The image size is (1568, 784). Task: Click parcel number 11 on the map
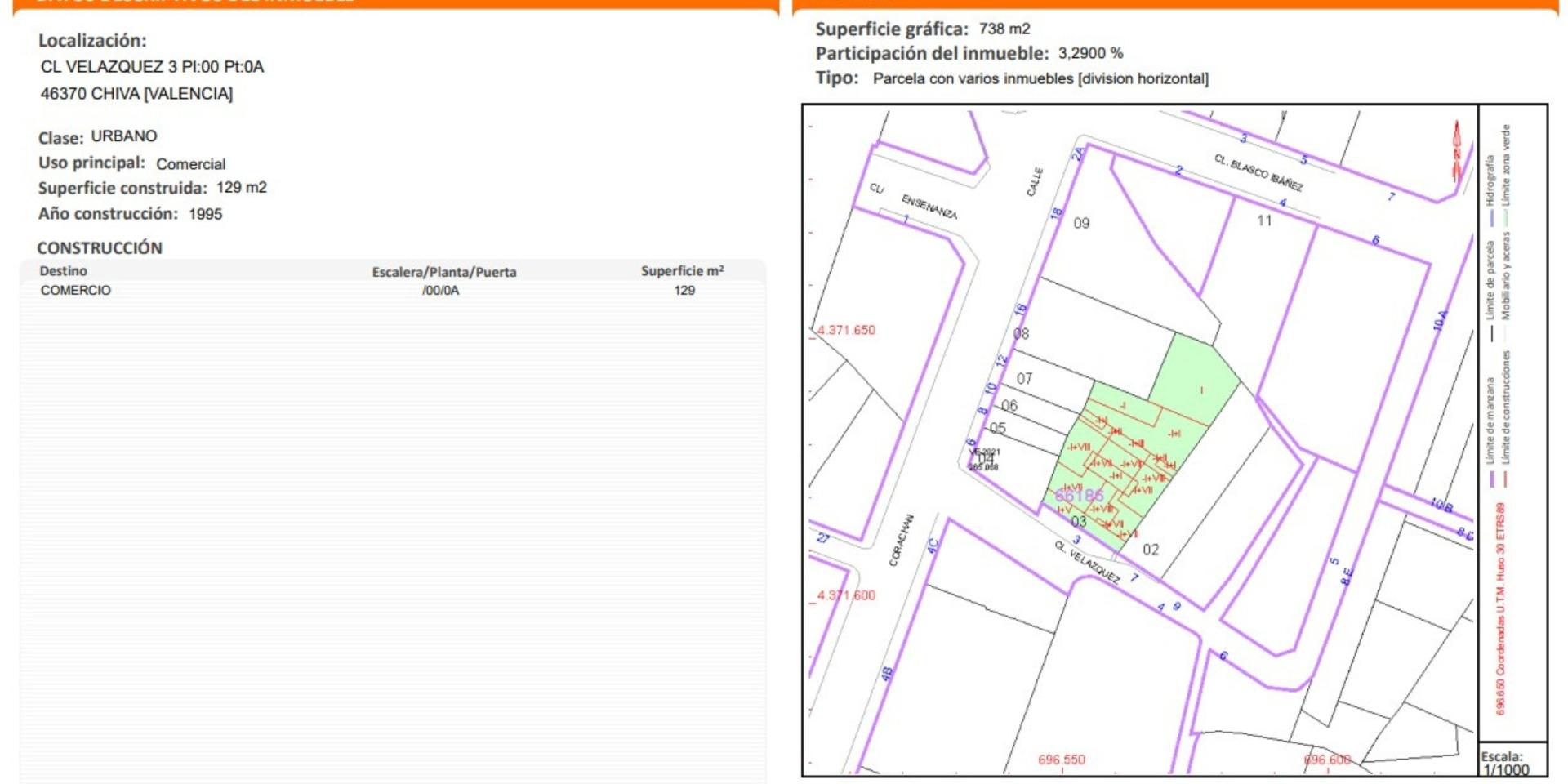1264,220
